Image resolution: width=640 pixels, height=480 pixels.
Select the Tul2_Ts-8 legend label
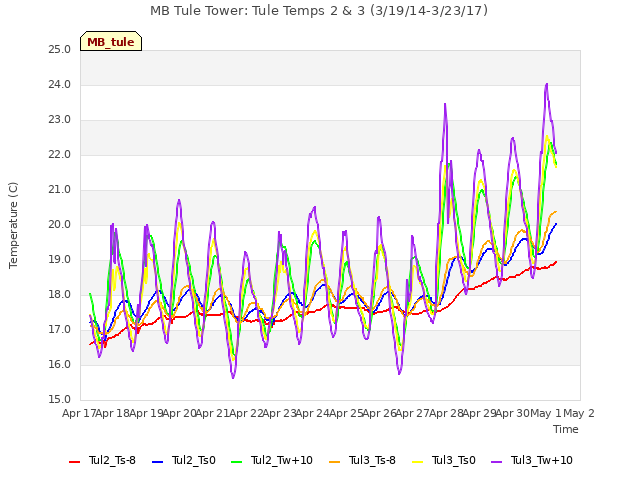[112, 461]
